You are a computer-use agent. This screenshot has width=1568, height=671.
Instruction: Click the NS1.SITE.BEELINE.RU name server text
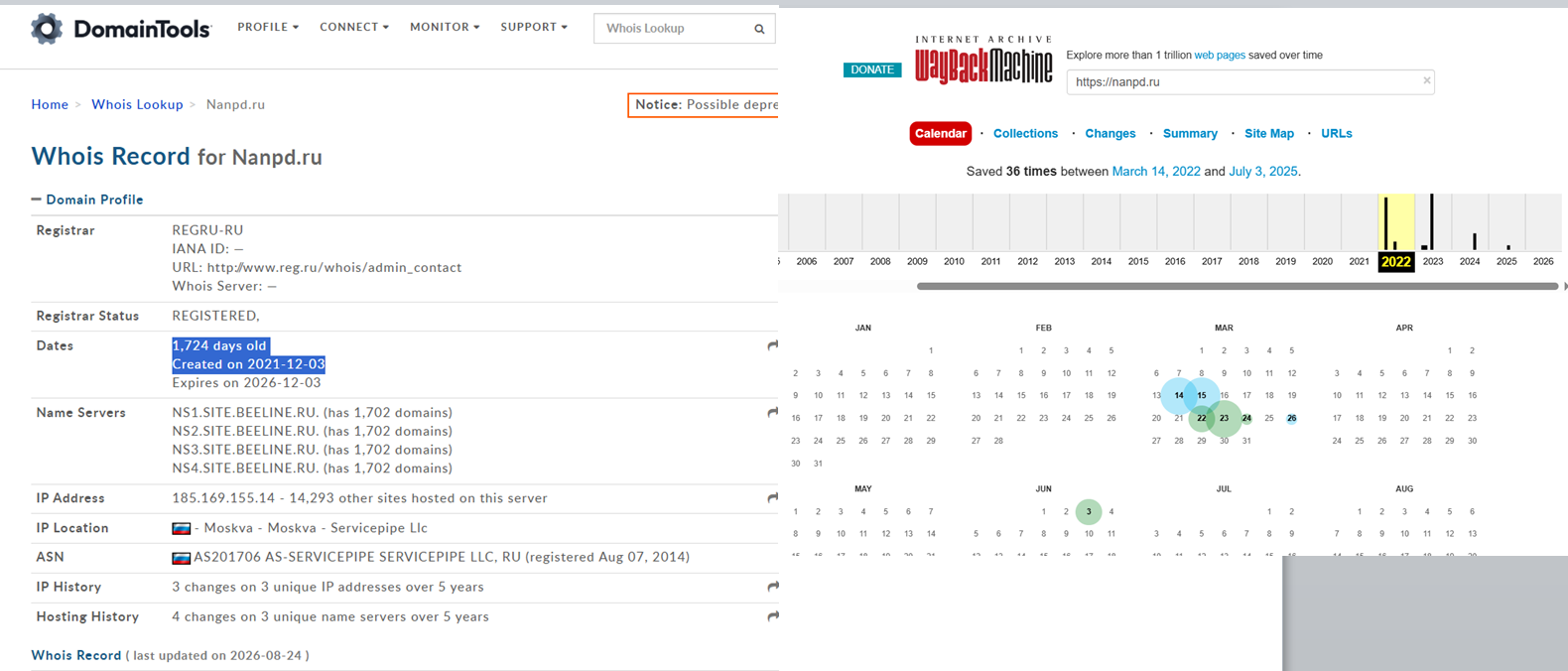click(x=244, y=413)
